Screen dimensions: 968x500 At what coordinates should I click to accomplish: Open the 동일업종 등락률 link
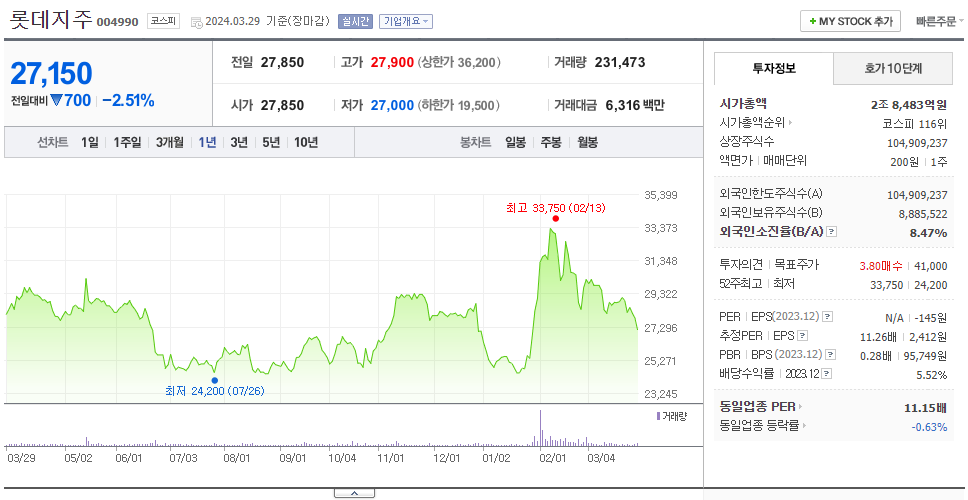click(x=762, y=425)
